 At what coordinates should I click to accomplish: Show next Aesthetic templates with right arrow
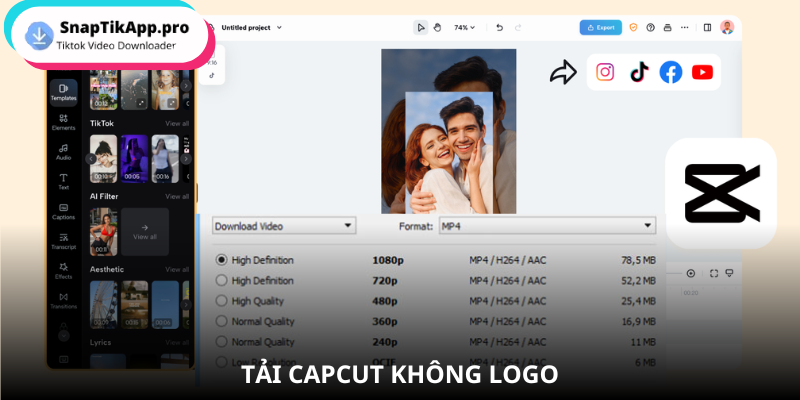click(x=186, y=305)
